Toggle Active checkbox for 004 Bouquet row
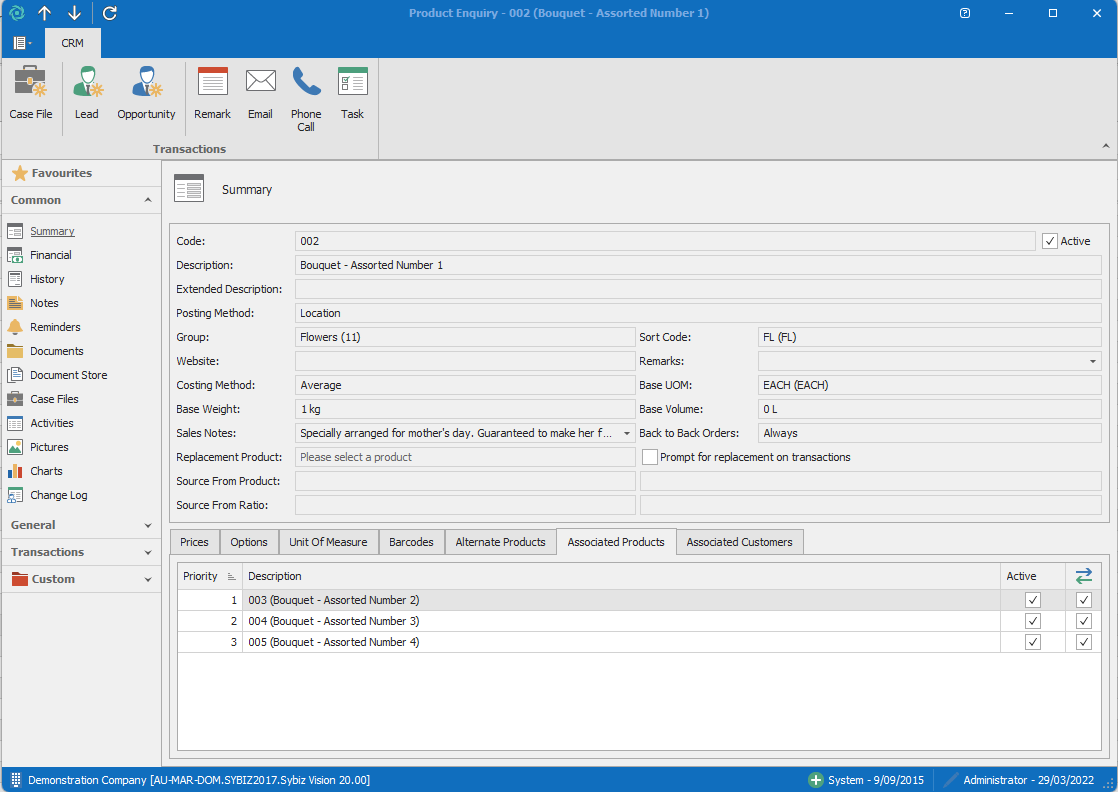This screenshot has height=792, width=1118. (1033, 621)
